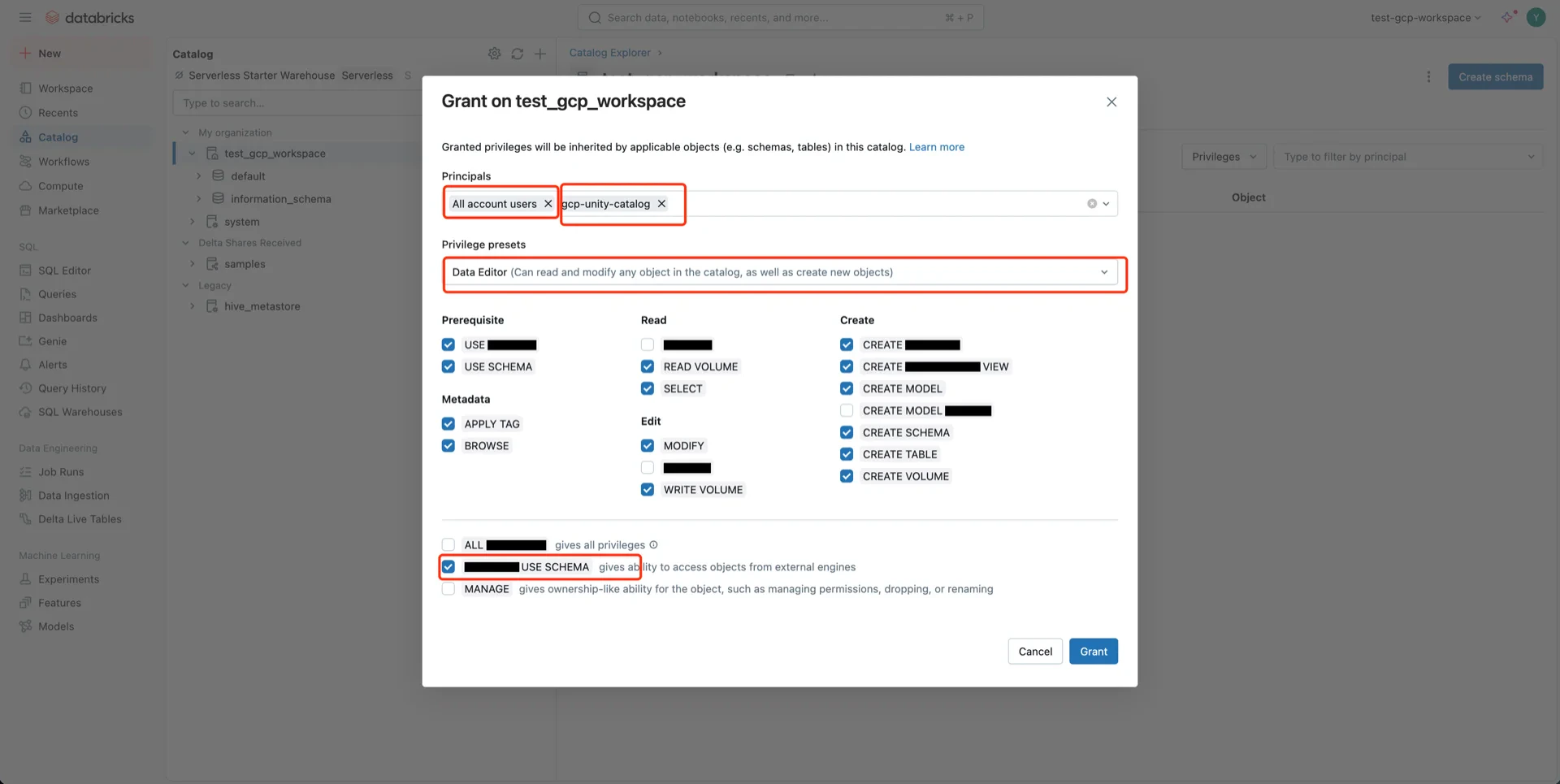This screenshot has height=784, width=1560.
Task: Open the user avatar Y menu
Action: [x=1536, y=17]
